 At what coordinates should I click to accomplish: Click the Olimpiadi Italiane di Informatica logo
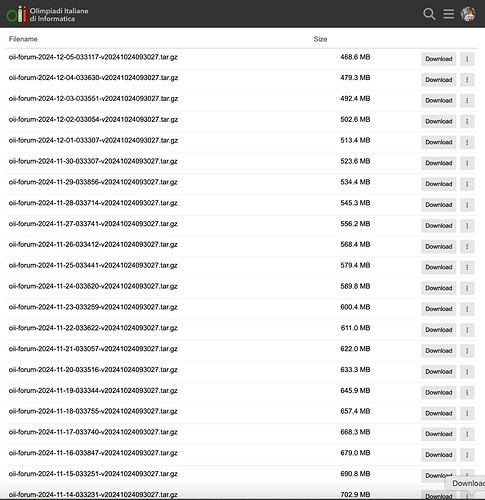tap(47, 14)
